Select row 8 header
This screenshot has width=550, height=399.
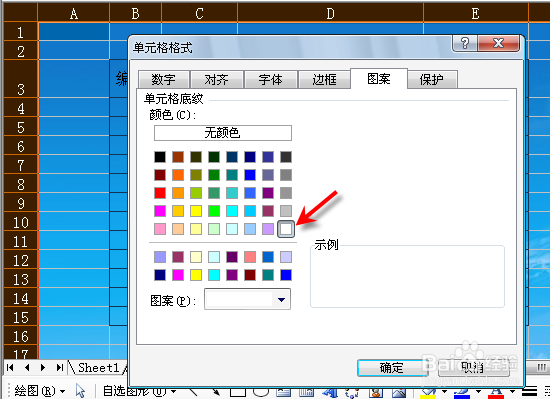20,184
